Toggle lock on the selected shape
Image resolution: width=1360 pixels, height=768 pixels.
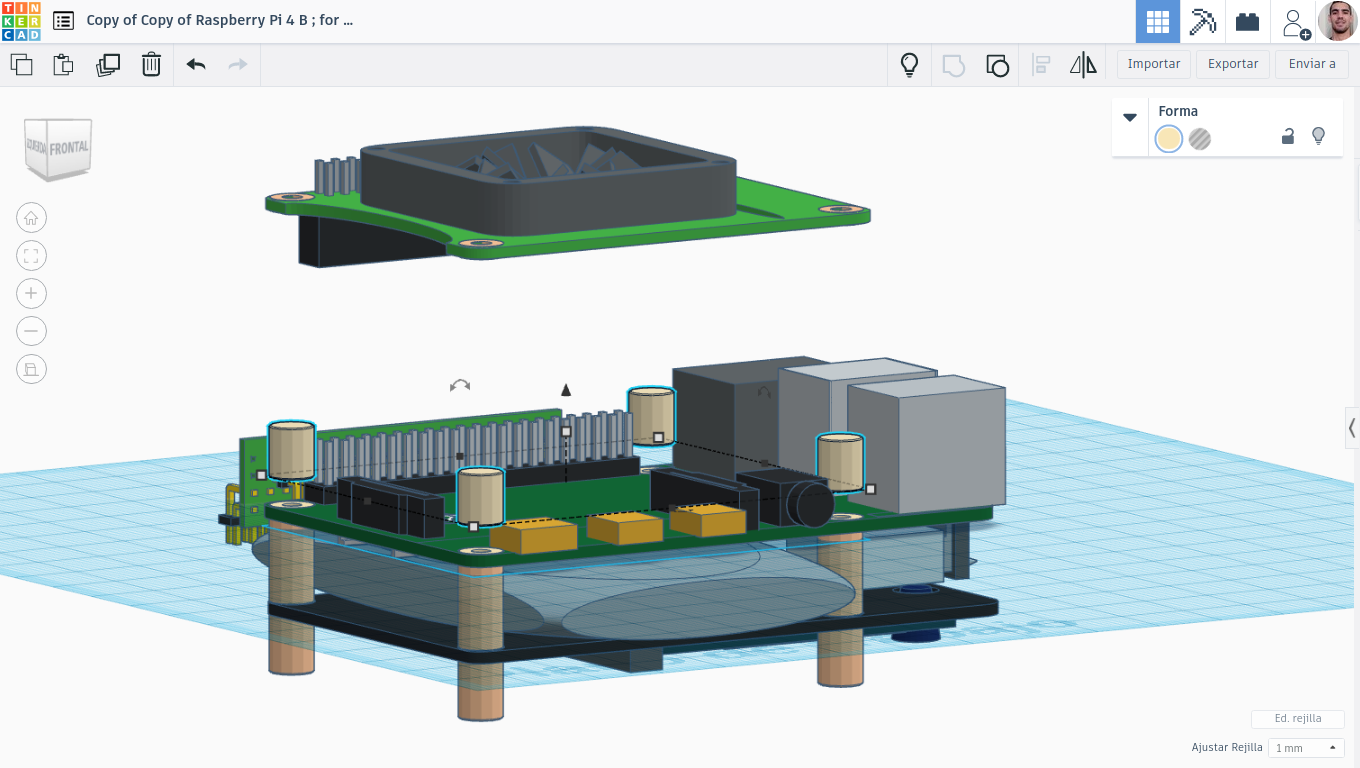[x=1288, y=137]
